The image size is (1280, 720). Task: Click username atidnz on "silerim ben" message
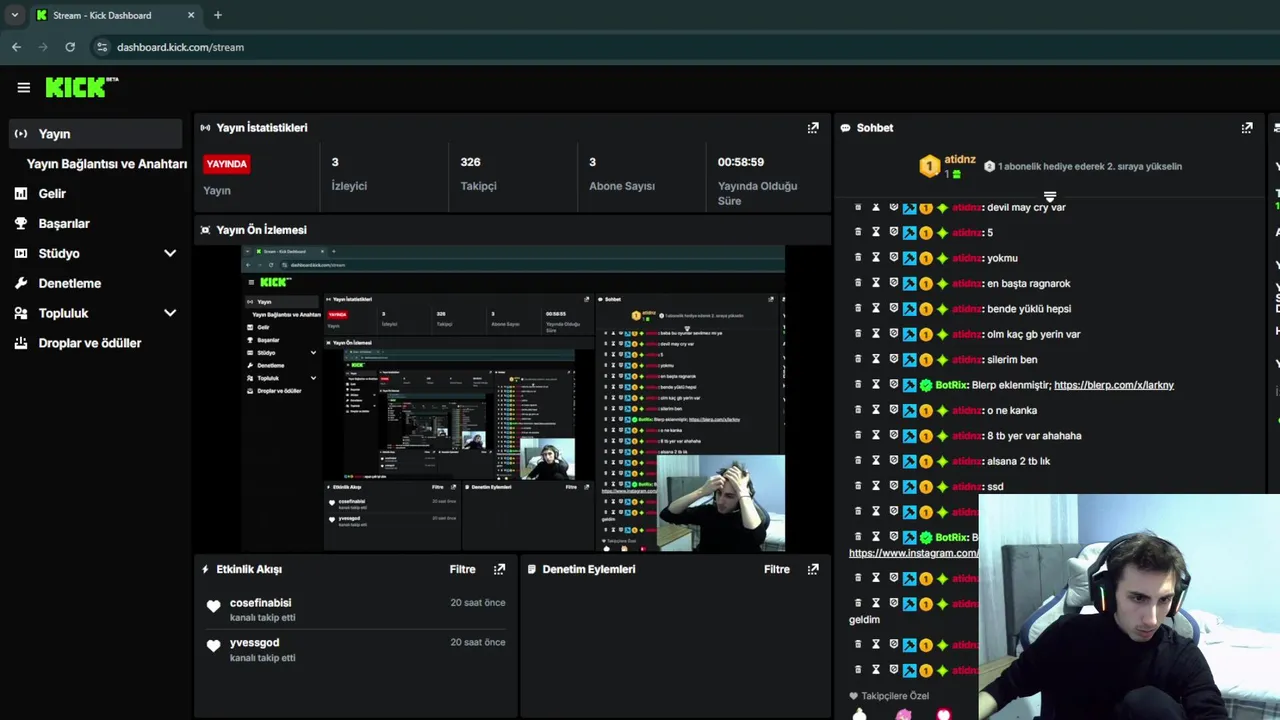(x=966, y=359)
